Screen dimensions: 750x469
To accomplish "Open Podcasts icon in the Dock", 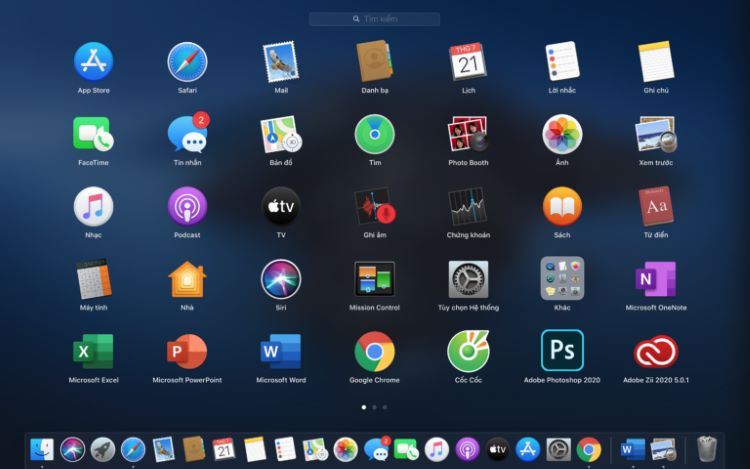I will point(467,450).
